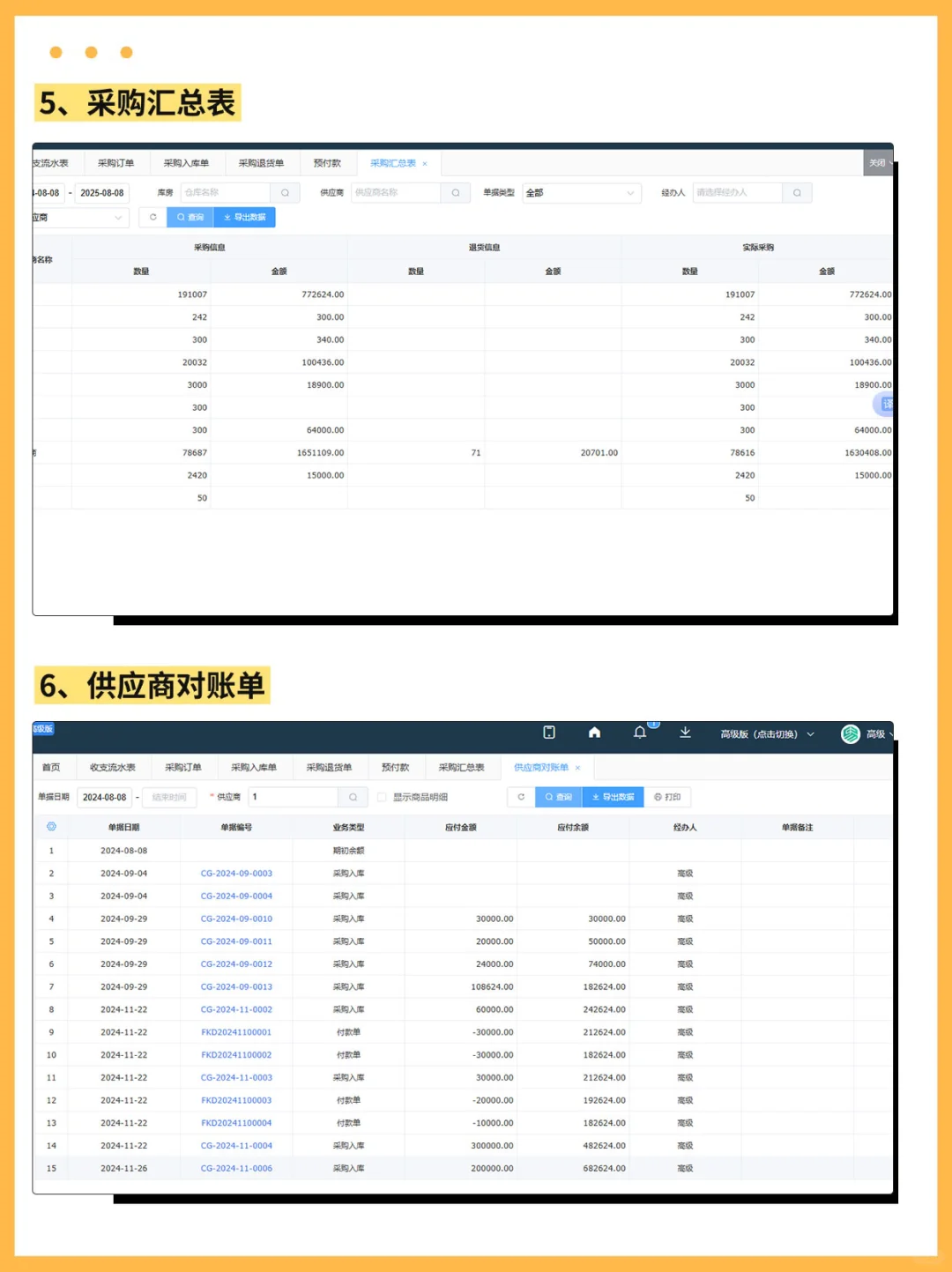This screenshot has height=1272, width=952.
Task: Expand the 高级版（点击切换）dropdown
Action: click(764, 733)
